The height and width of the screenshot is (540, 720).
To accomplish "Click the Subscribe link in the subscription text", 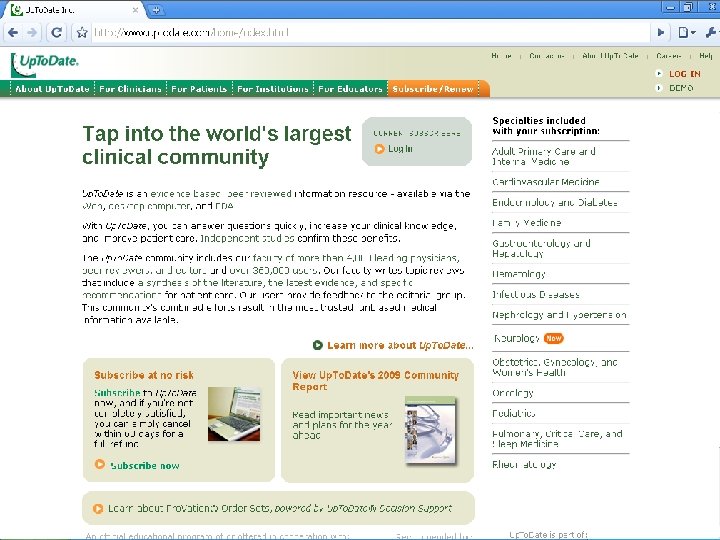I will 117,393.
